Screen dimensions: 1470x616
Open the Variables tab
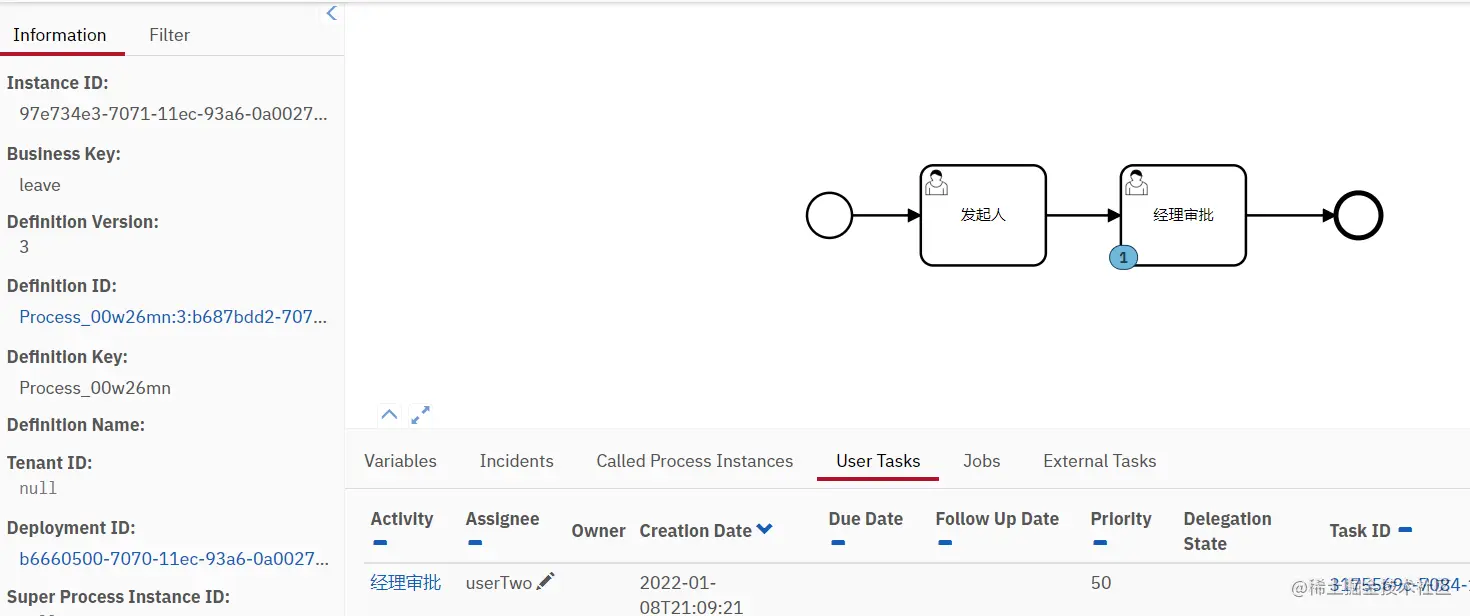coord(400,461)
